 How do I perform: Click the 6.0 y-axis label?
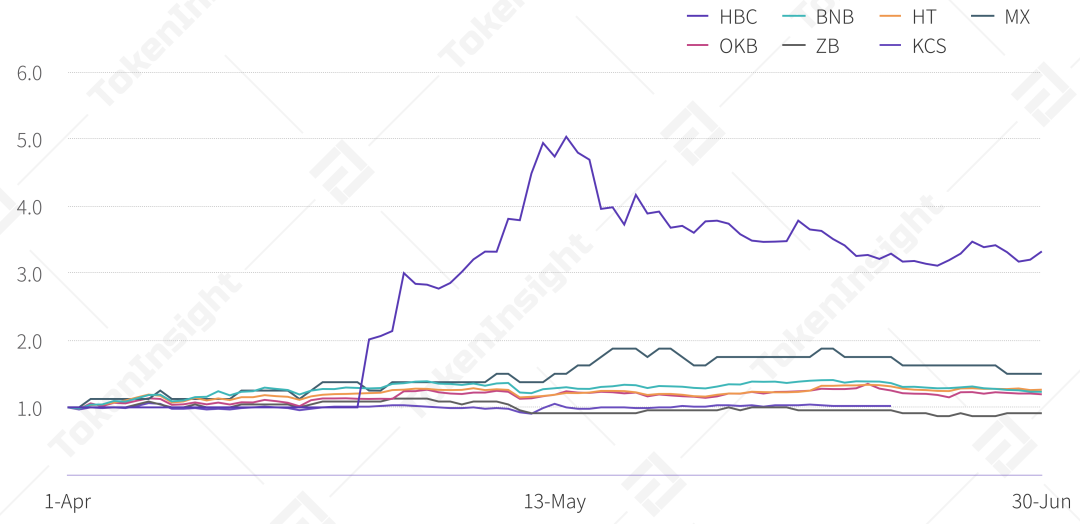pos(29,73)
